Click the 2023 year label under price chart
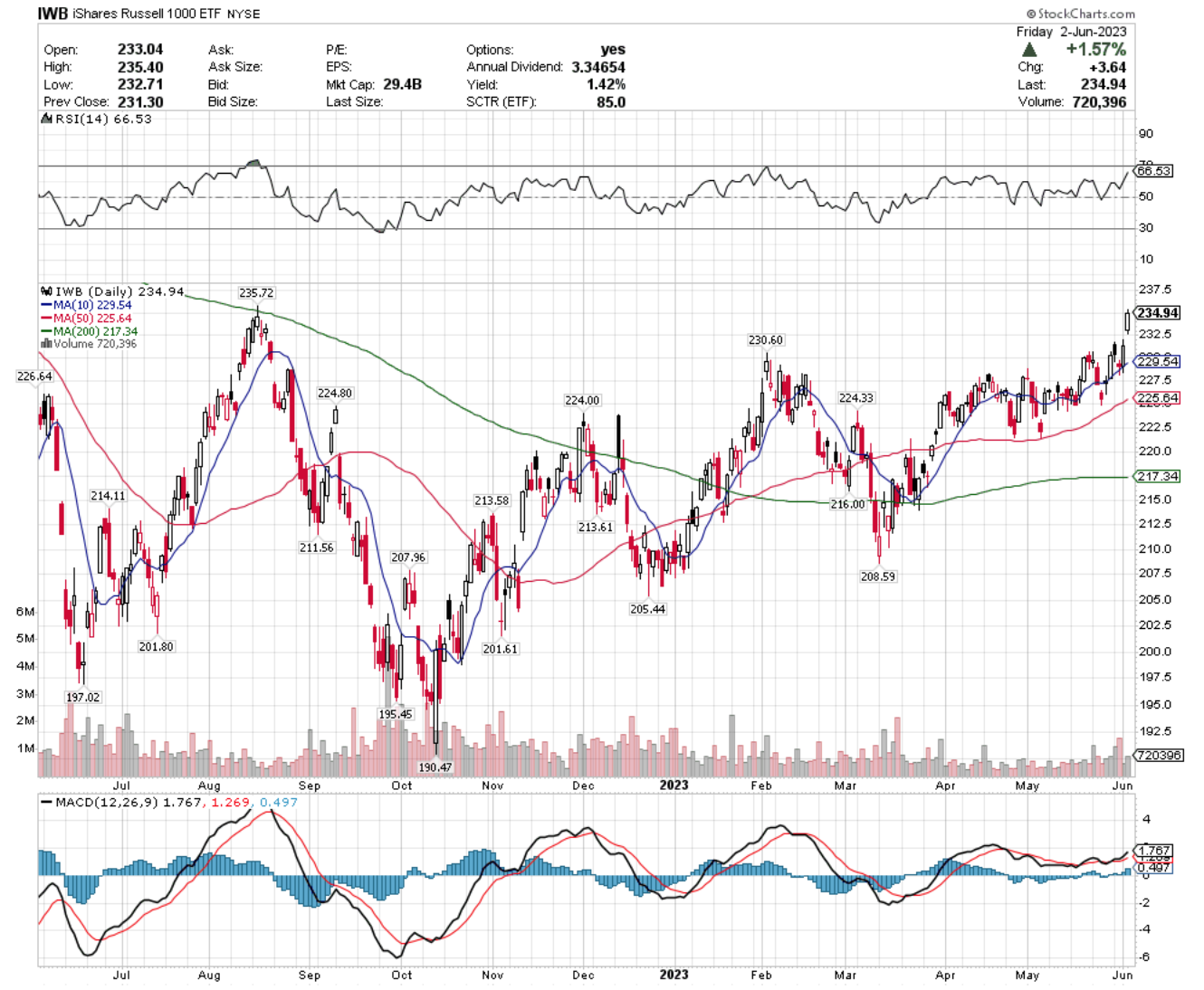 (674, 785)
